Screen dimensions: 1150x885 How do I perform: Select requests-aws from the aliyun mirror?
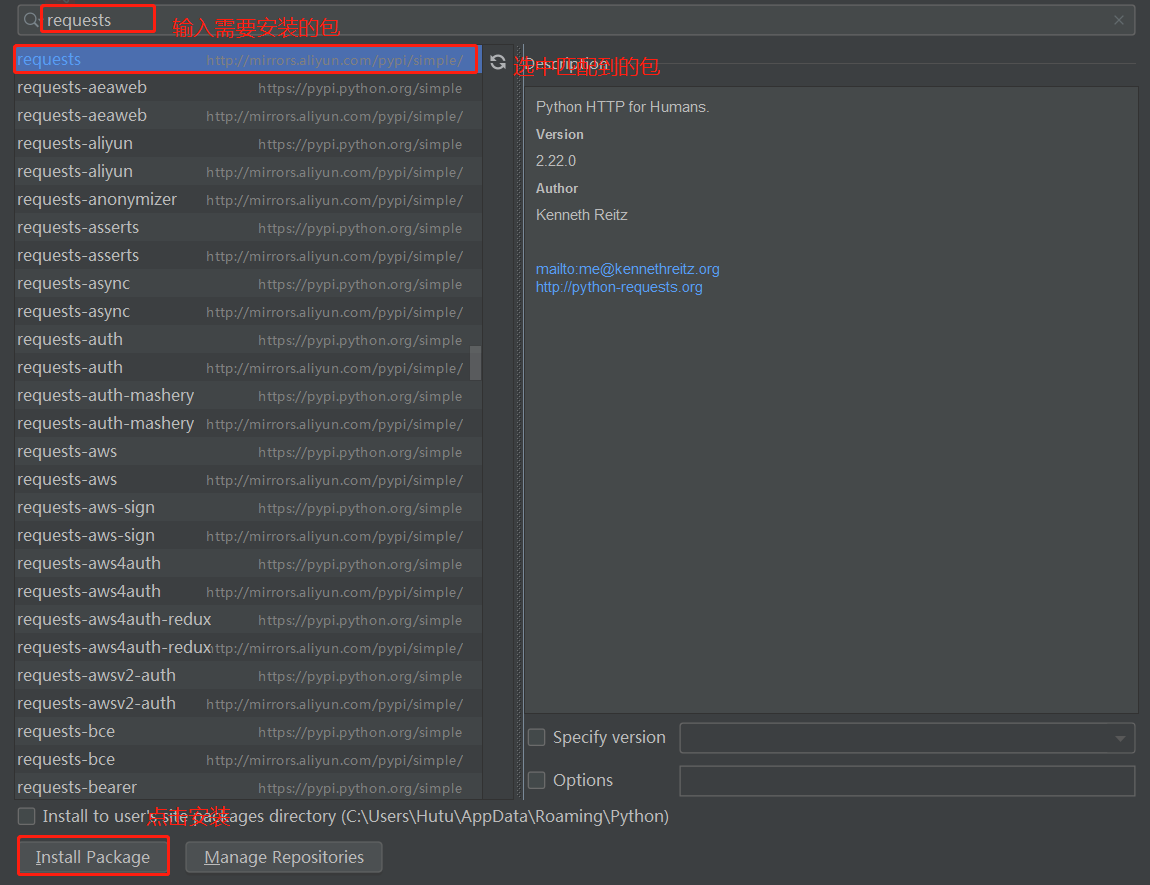(x=248, y=480)
